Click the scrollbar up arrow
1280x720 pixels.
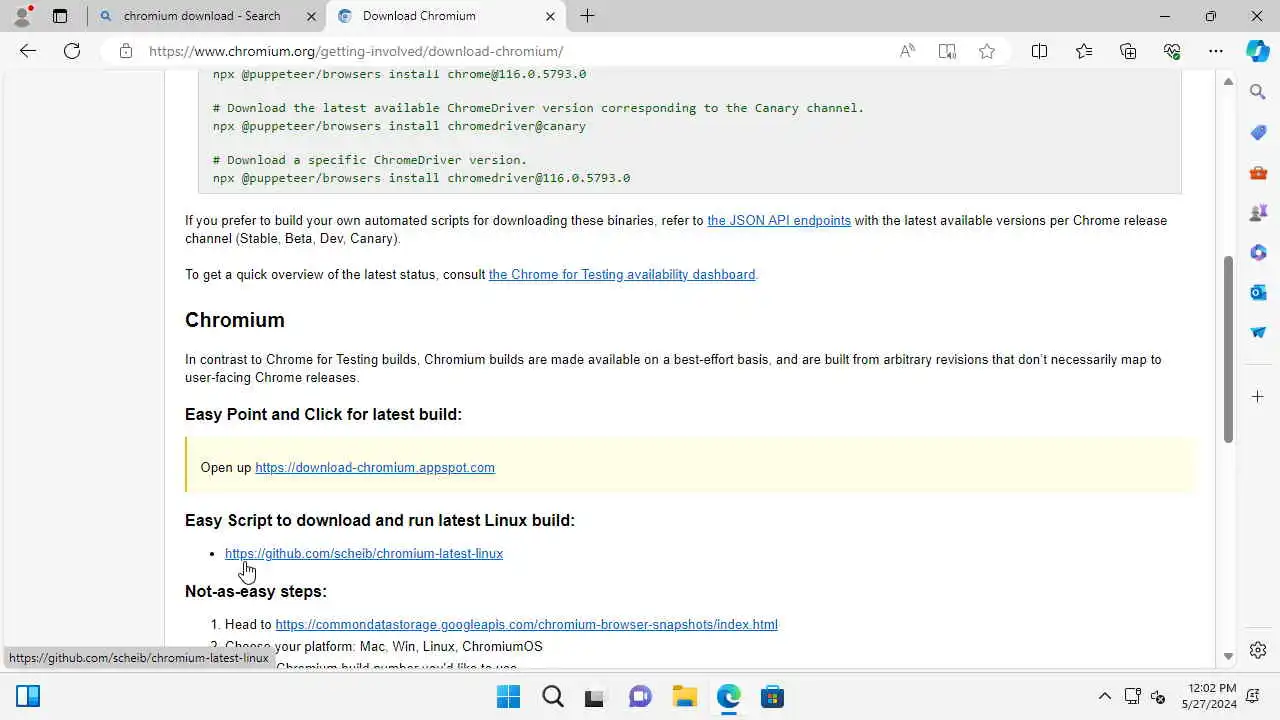pyautogui.click(x=1228, y=81)
